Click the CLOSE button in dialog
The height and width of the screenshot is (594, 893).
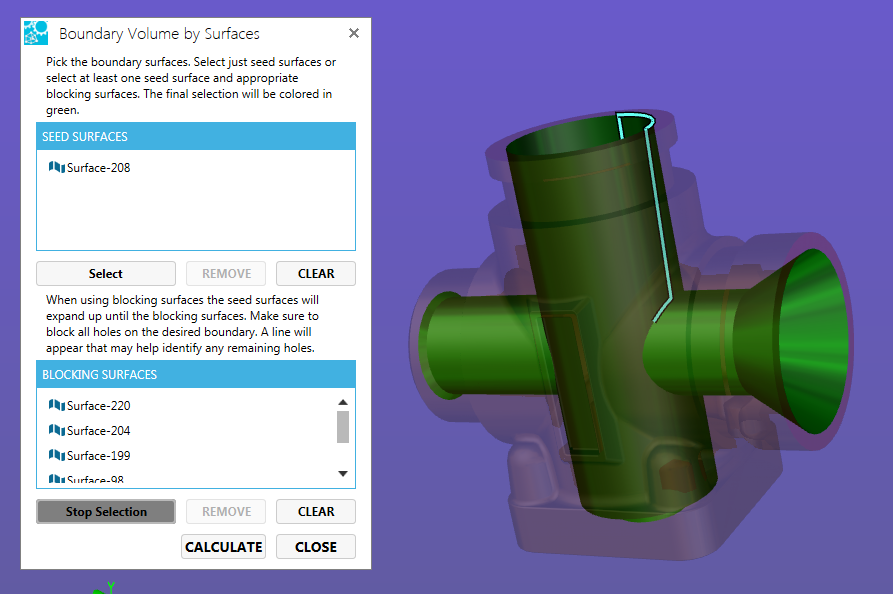click(x=315, y=547)
